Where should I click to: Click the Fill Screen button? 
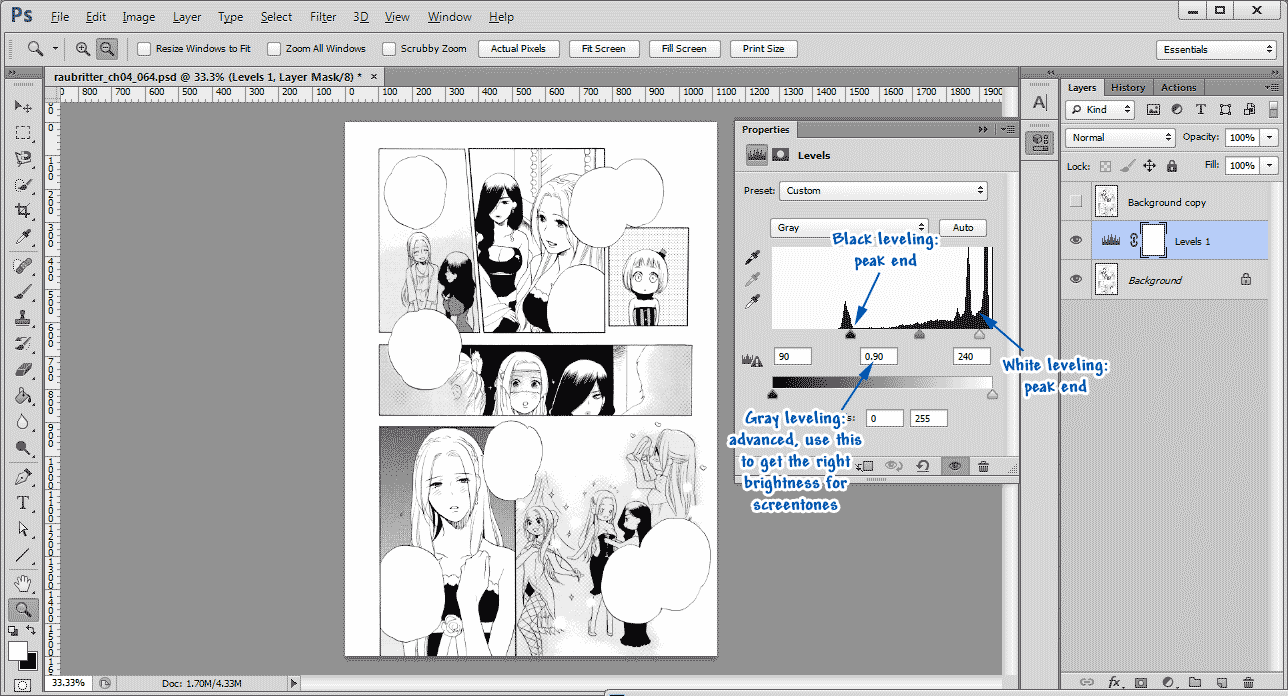[684, 48]
